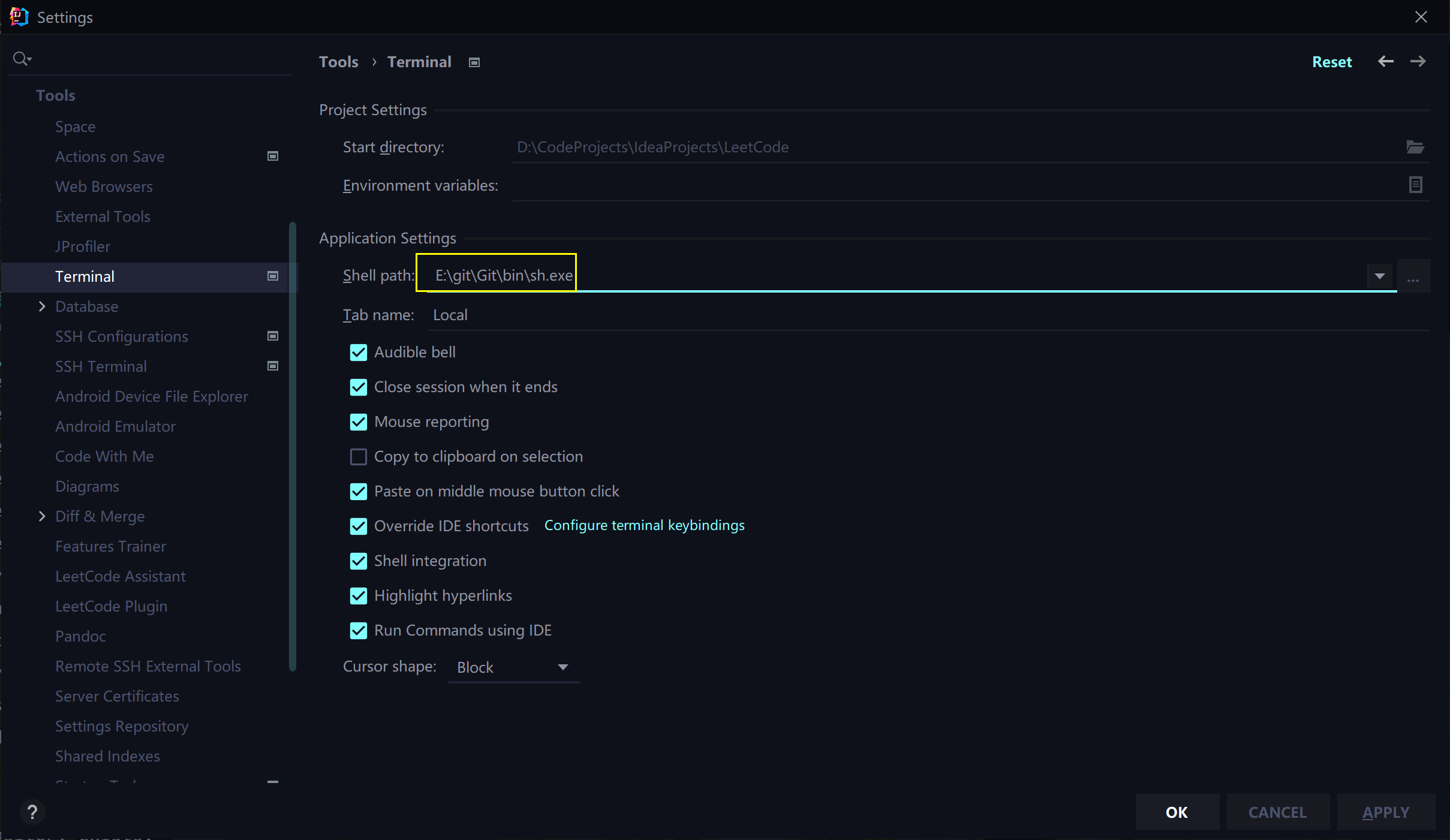Viewport: 1450px width, 840px height.
Task: Click the CANCEL button
Action: tap(1277, 812)
